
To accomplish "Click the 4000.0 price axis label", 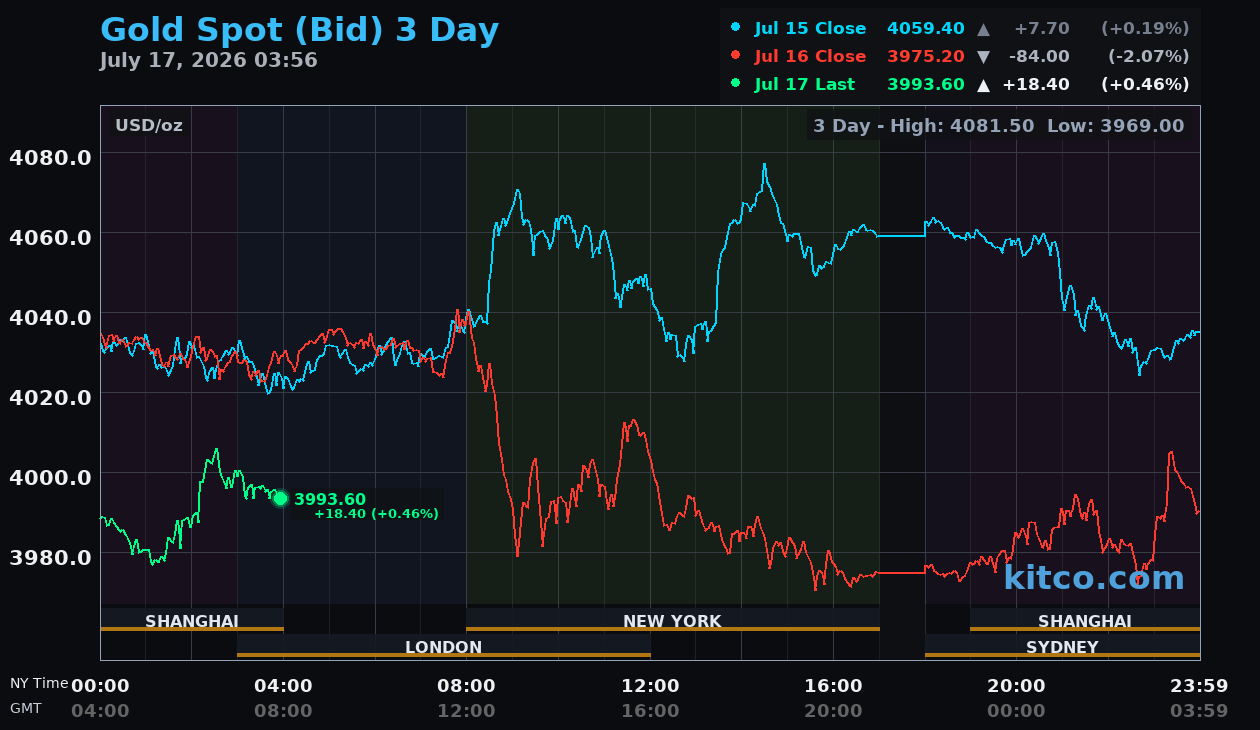I will [x=50, y=476].
